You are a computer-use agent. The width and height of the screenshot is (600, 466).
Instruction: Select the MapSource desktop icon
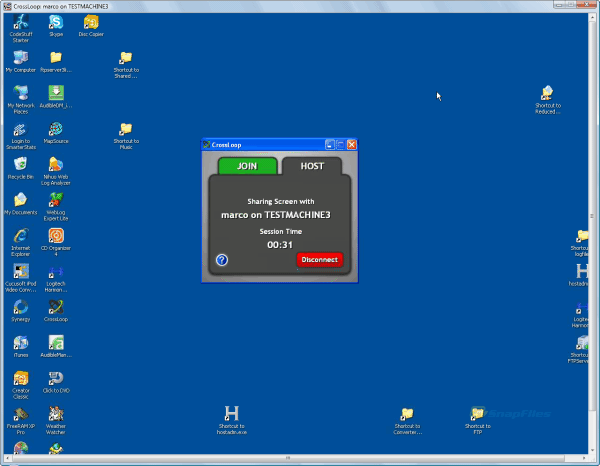(x=56, y=130)
